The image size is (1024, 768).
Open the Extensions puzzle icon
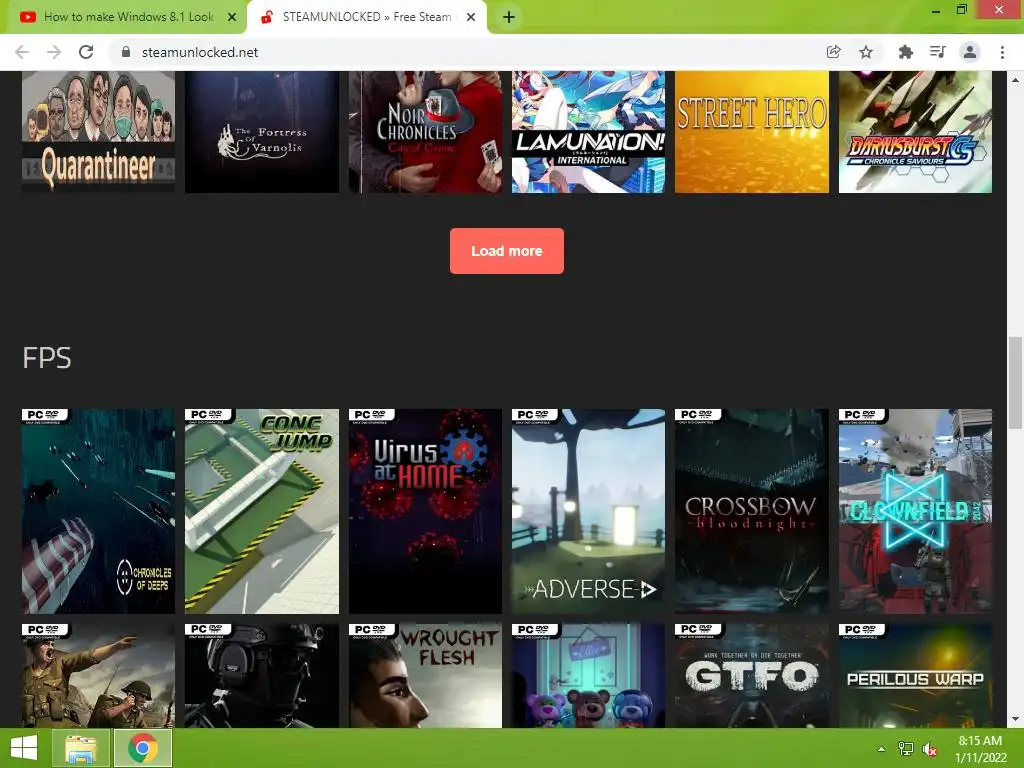[x=905, y=52]
